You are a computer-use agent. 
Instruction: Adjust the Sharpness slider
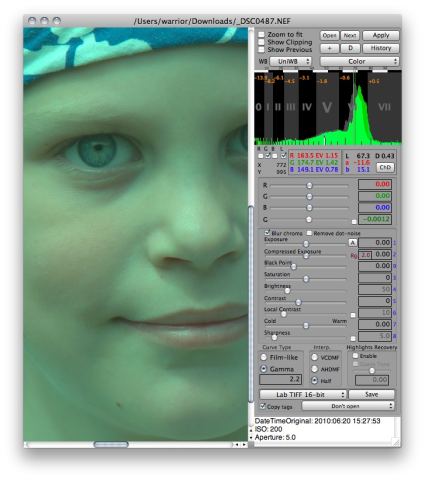point(274,338)
